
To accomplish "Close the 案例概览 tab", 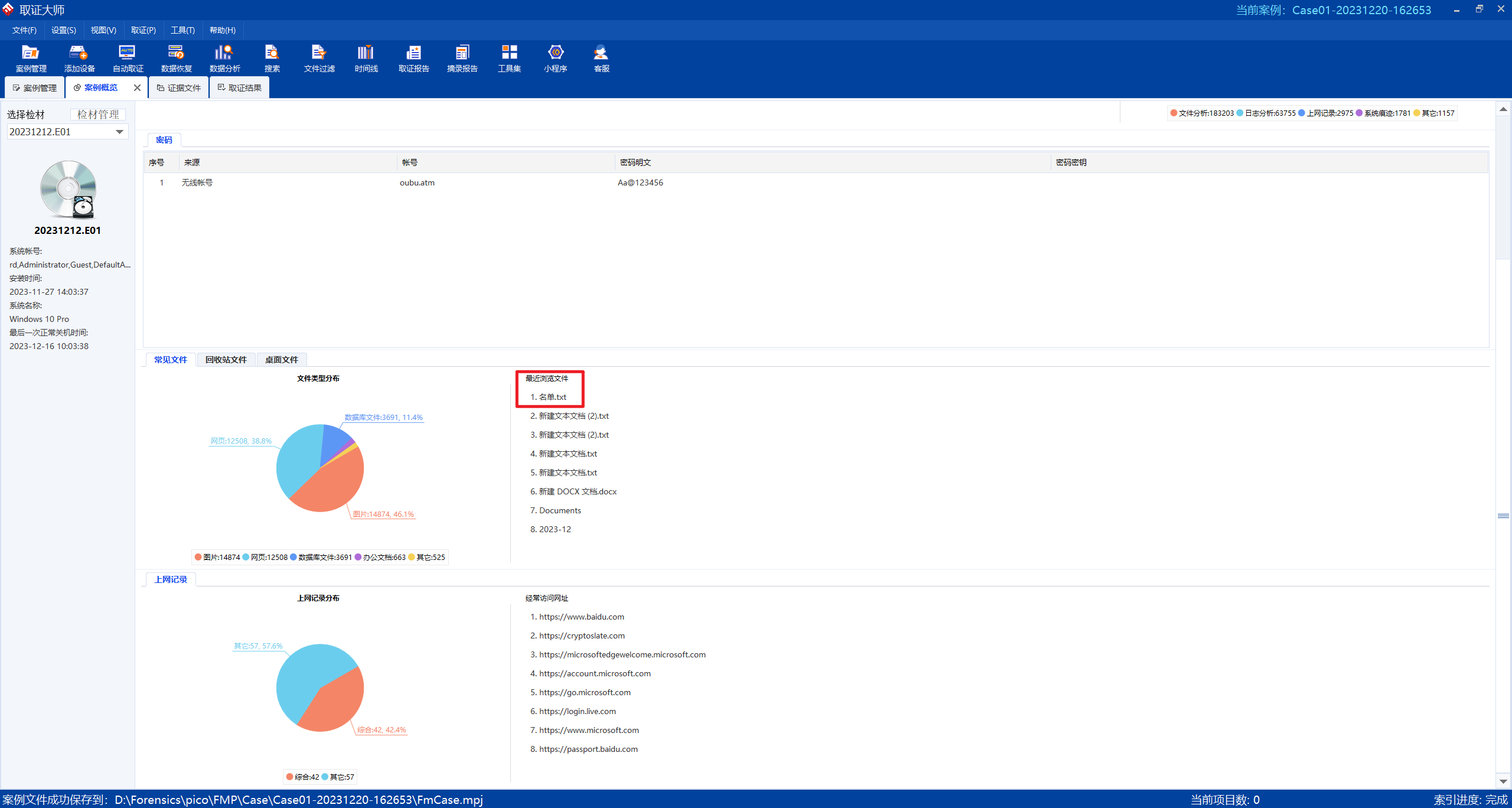I will [137, 87].
